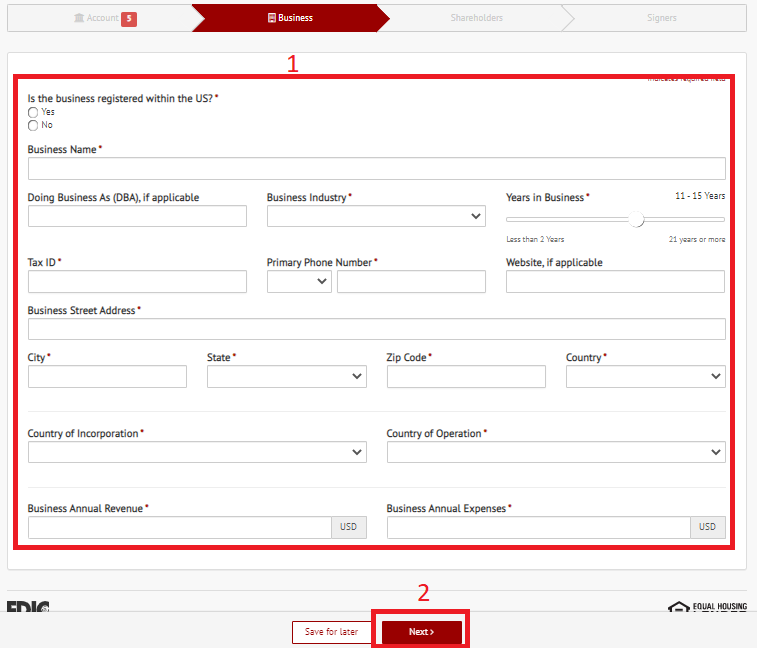This screenshot has width=757, height=648.
Task: Click the Business Annual Revenue field
Action: [x=179, y=527]
